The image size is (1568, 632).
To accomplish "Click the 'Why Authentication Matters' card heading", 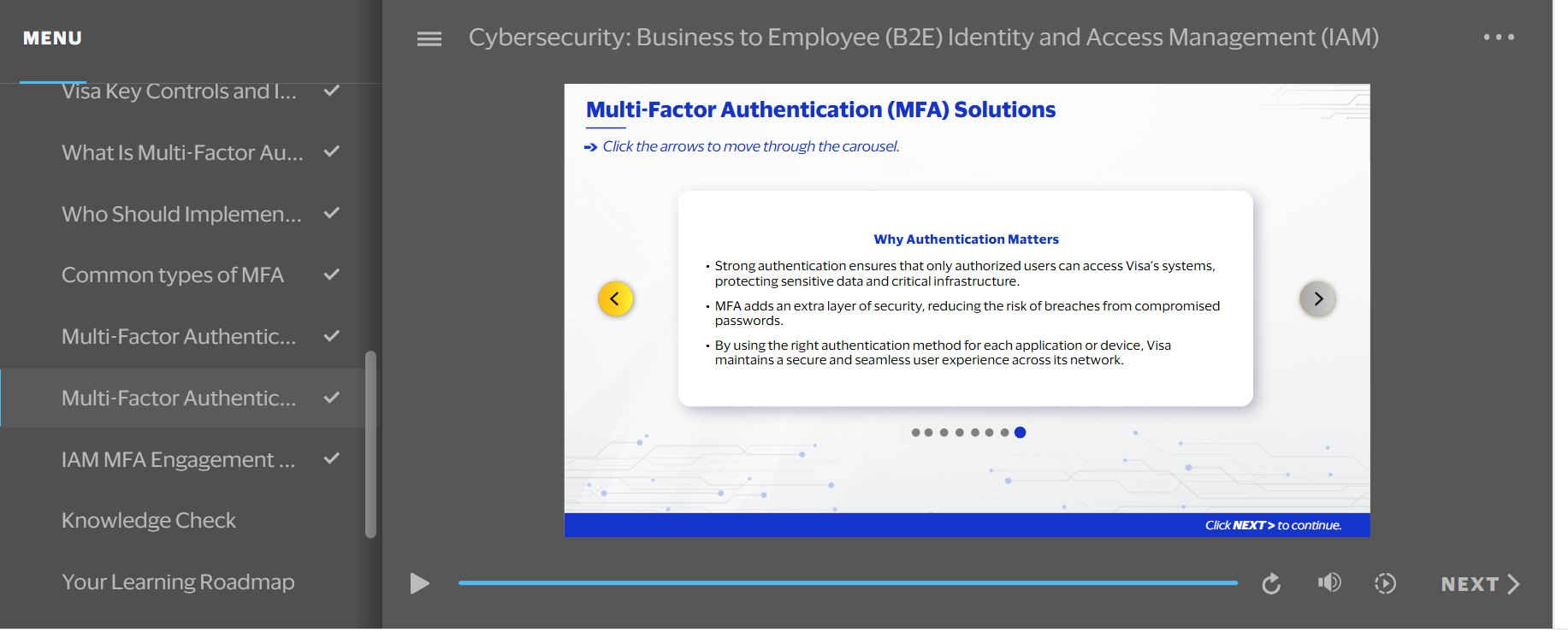I will [966, 239].
